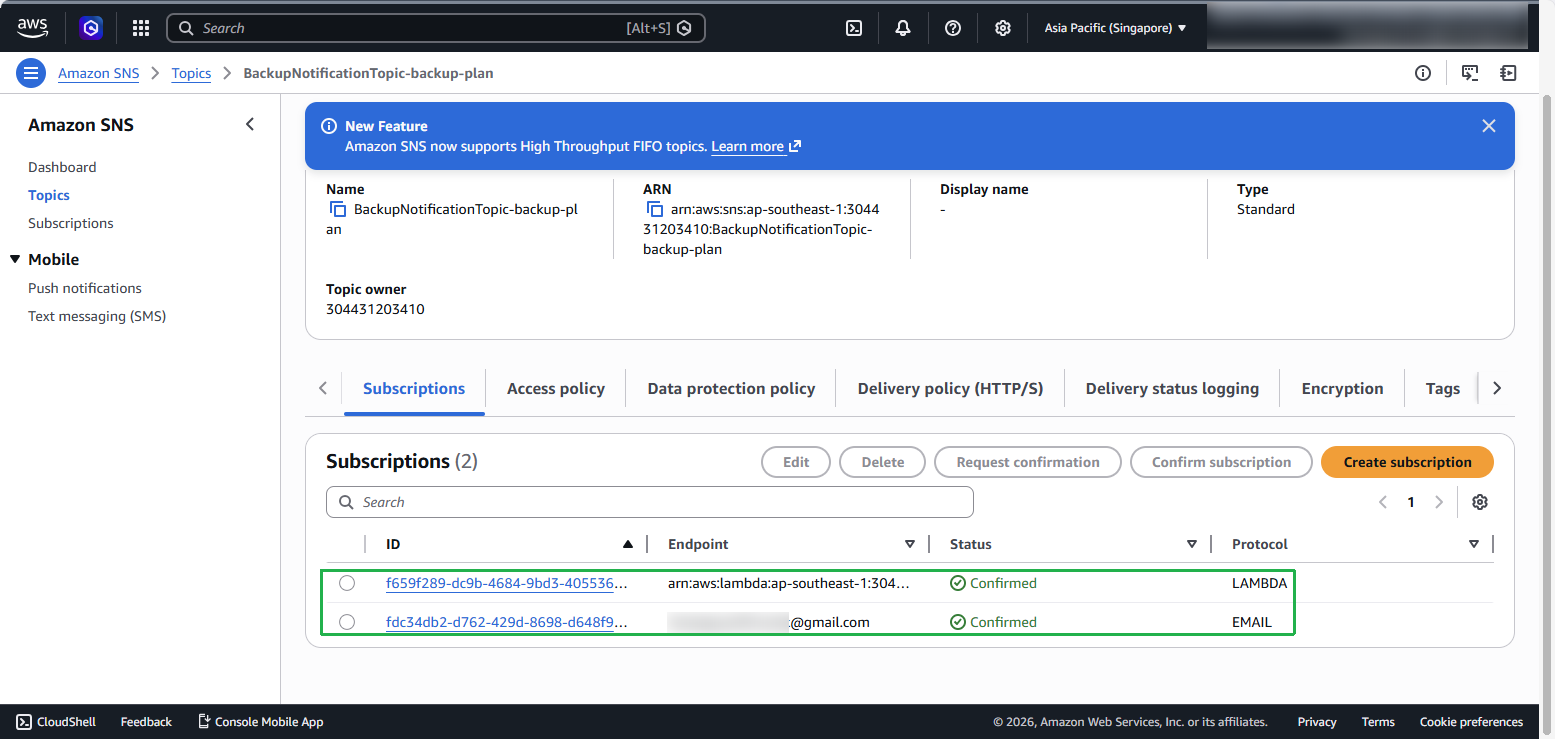Open the services grid menu icon
Screen dimensions: 1555x739
141,28
